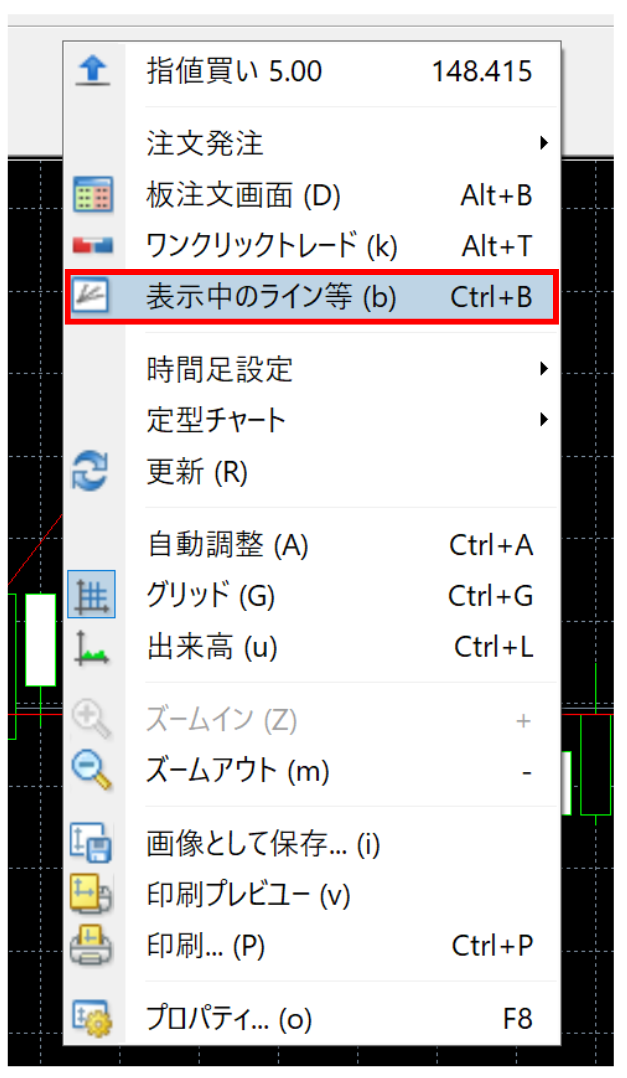The width and height of the screenshot is (627, 1078).
Task: Click the properties gear icon
Action: [x=91, y=1018]
